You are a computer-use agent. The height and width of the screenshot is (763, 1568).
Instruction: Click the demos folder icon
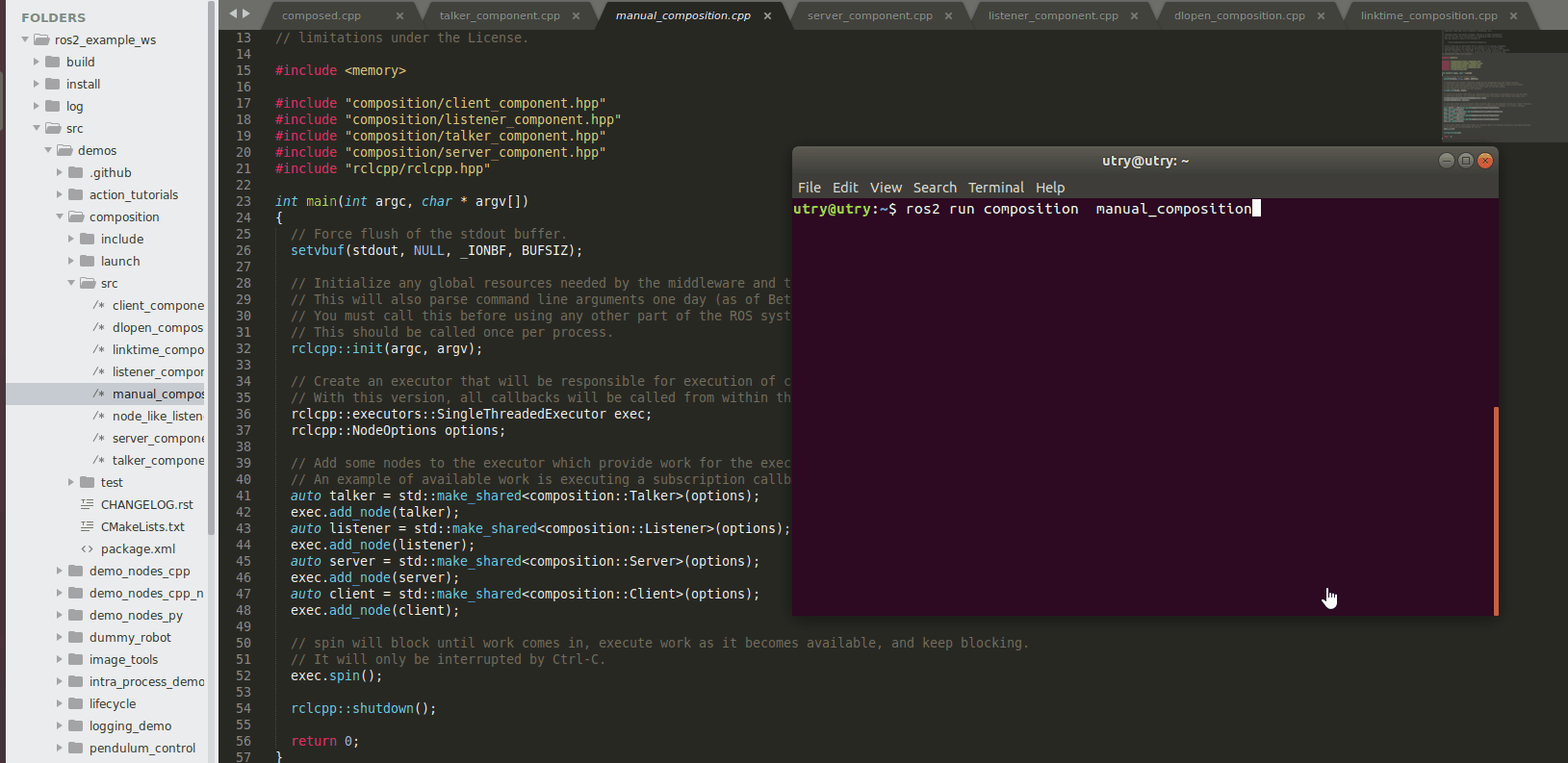tap(64, 150)
